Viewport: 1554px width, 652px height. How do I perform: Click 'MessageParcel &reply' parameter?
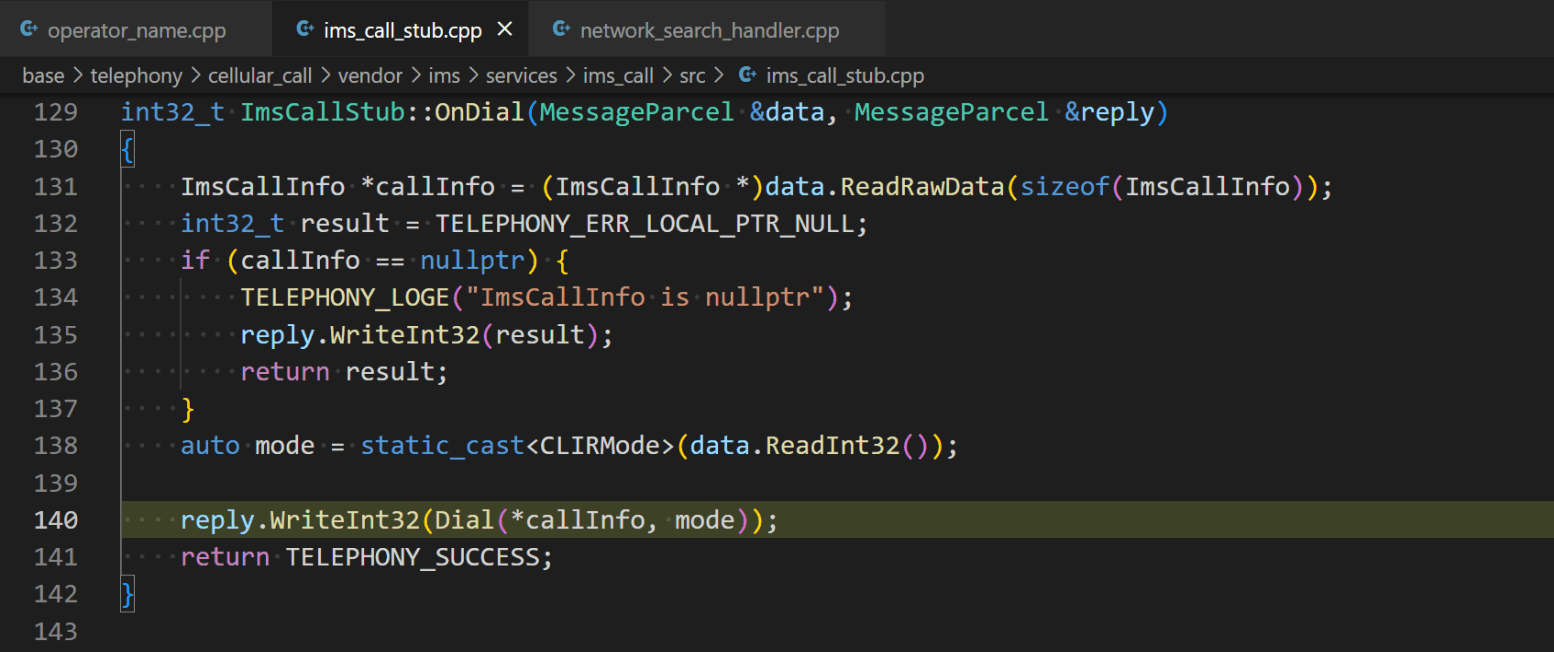(1004, 112)
